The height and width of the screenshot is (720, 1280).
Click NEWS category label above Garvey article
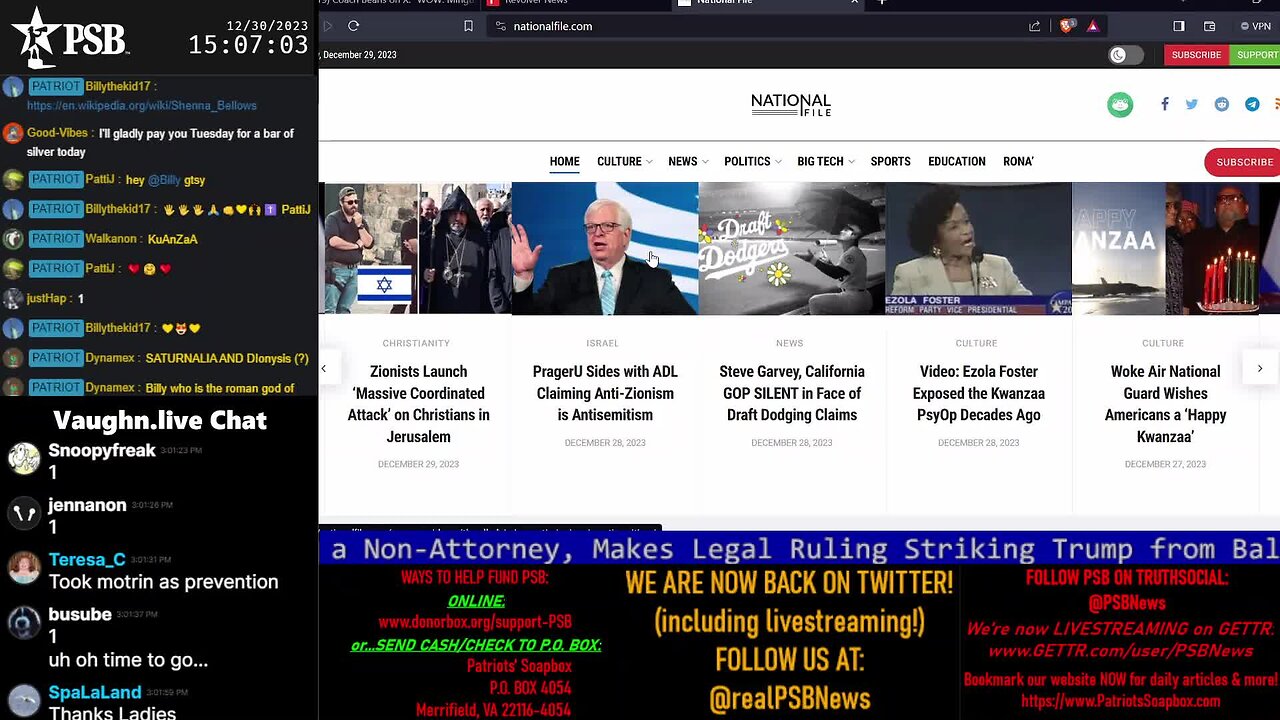(789, 344)
